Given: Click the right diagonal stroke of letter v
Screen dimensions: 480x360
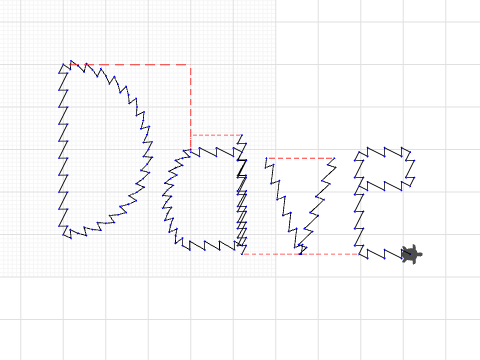Looking at the screenshot, I should 317,203.
